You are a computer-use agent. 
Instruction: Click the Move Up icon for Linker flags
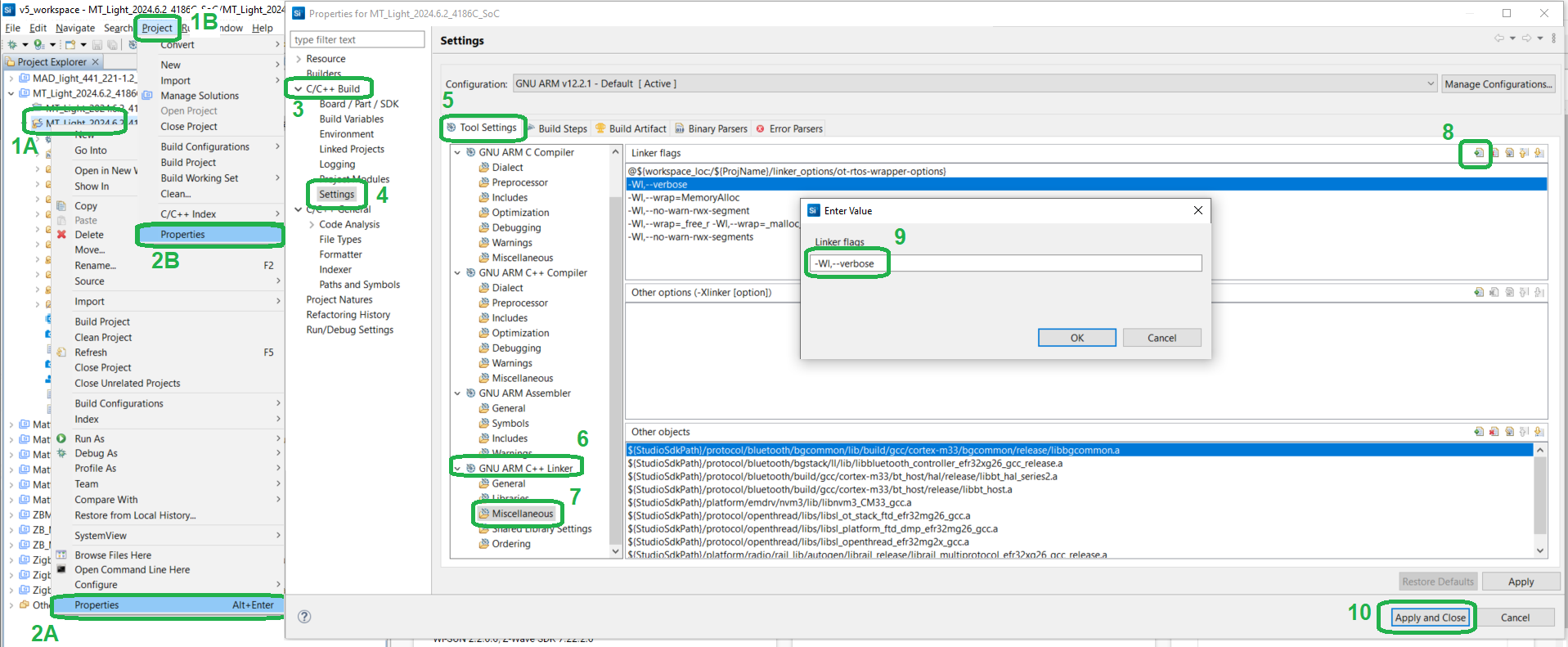(1524, 153)
